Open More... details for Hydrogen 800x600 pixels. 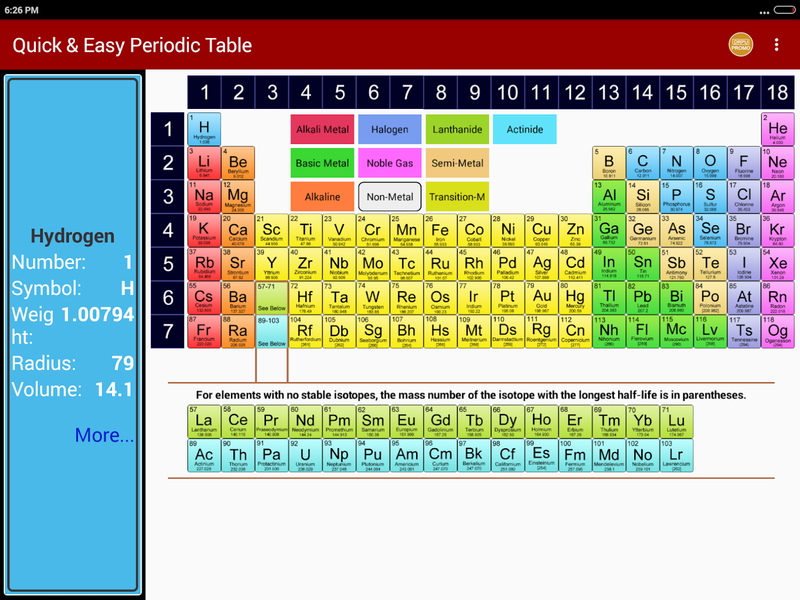[104, 435]
